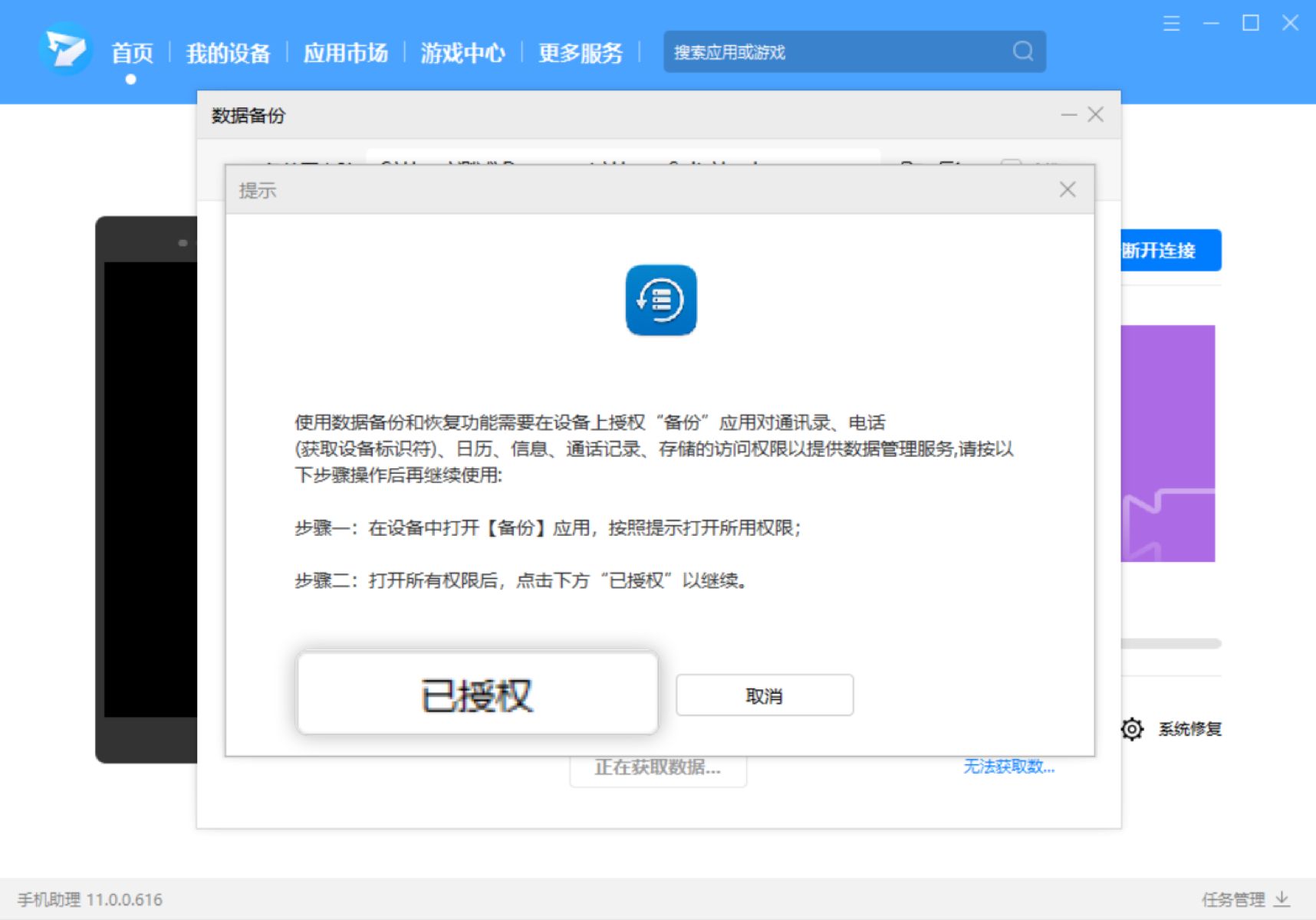The image size is (1316, 920).
Task: Click the download icon beside 任务管理
Action: 1281,898
